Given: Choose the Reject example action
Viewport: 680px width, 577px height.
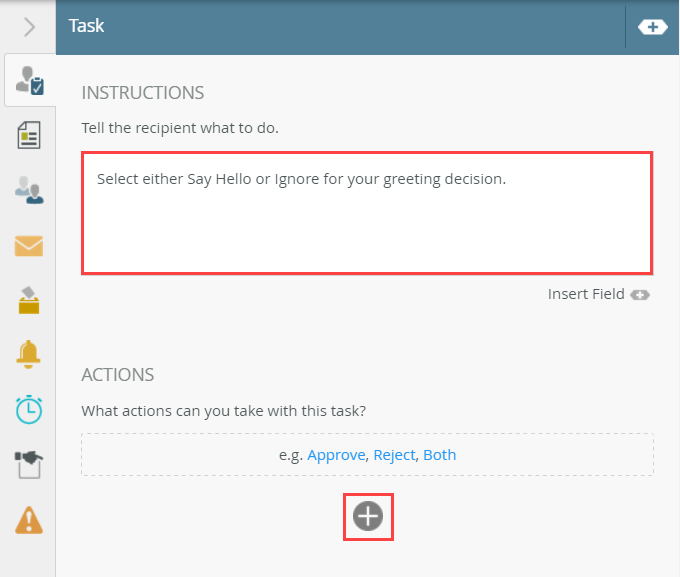Looking at the screenshot, I should tap(394, 455).
